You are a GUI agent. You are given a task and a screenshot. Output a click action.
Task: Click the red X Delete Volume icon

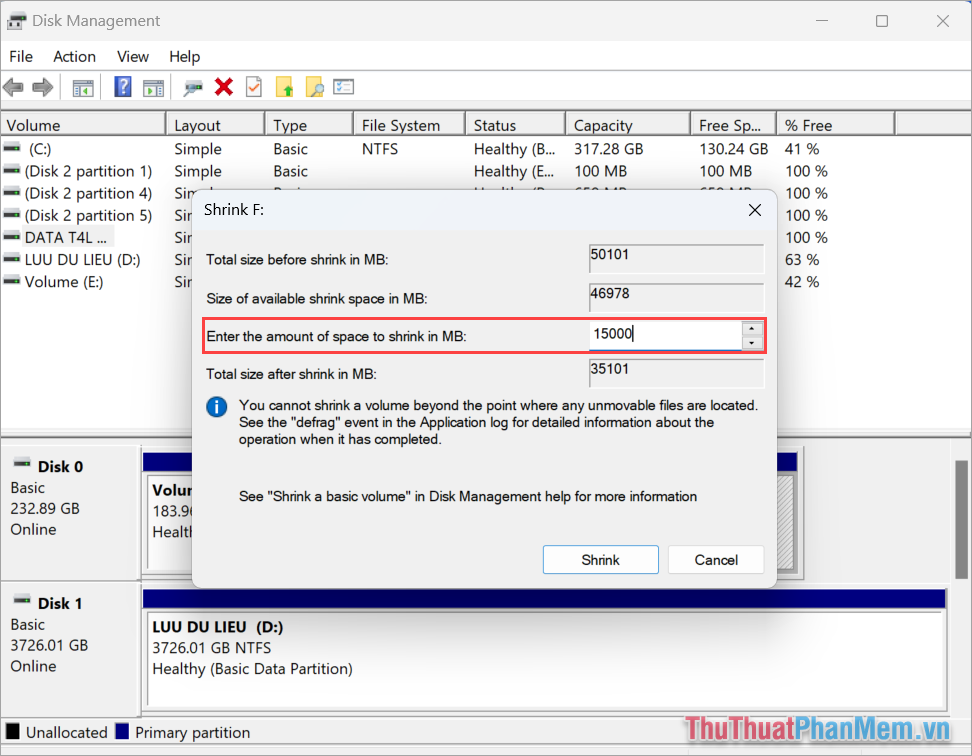point(224,87)
